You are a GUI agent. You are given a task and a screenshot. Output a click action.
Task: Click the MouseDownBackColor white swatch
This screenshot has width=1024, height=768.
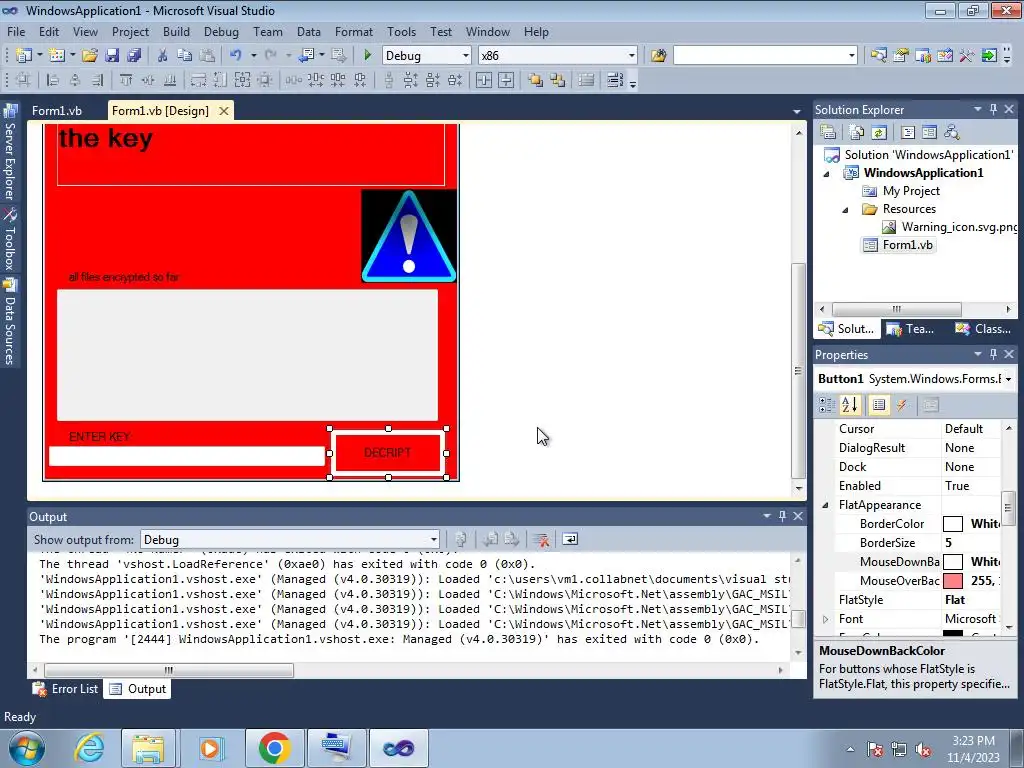pos(953,562)
